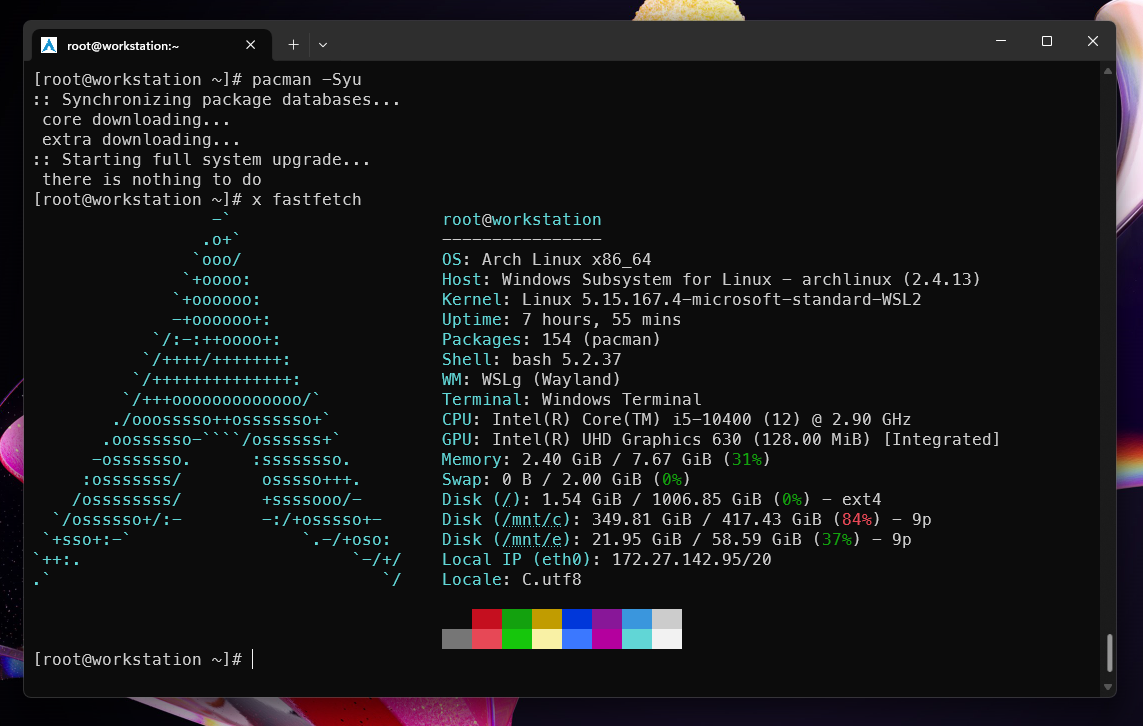This screenshot has width=1143, height=726.
Task: Click the 'Swap: 0 B / 2.00 GiB' line
Action: (566, 480)
